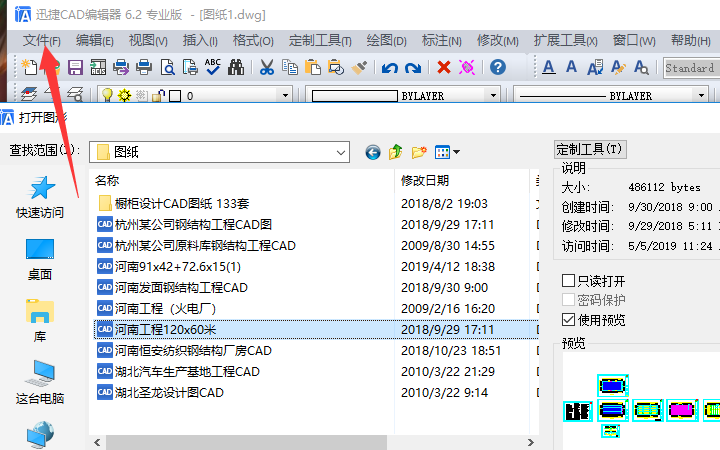Click the underlined A text icon
Image resolution: width=720 pixels, height=450 pixels.
tap(548, 68)
